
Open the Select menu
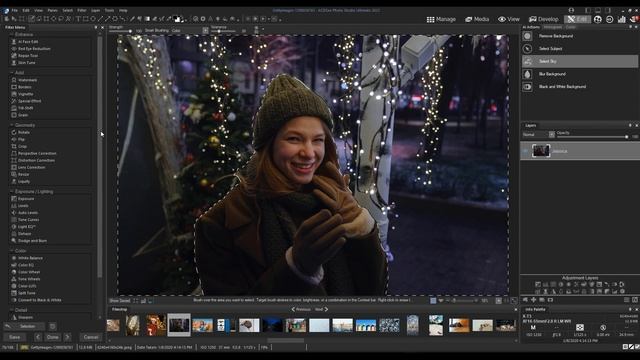point(68,10)
